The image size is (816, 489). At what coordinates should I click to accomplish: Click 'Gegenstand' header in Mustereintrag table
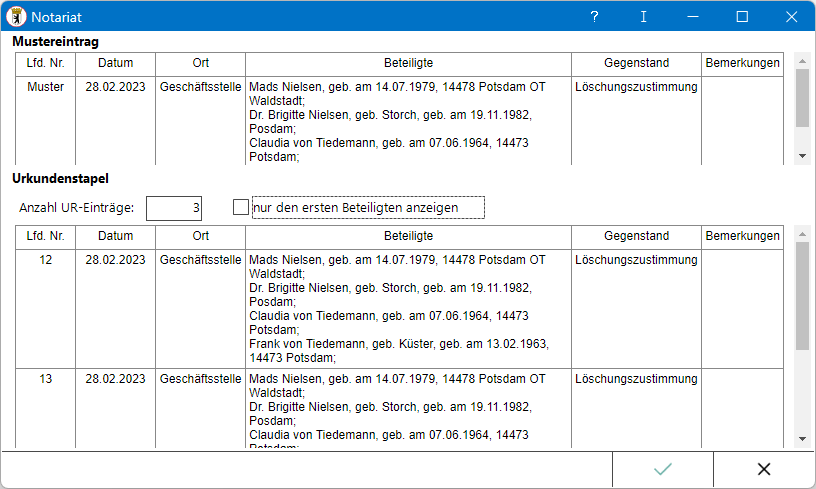[636, 63]
